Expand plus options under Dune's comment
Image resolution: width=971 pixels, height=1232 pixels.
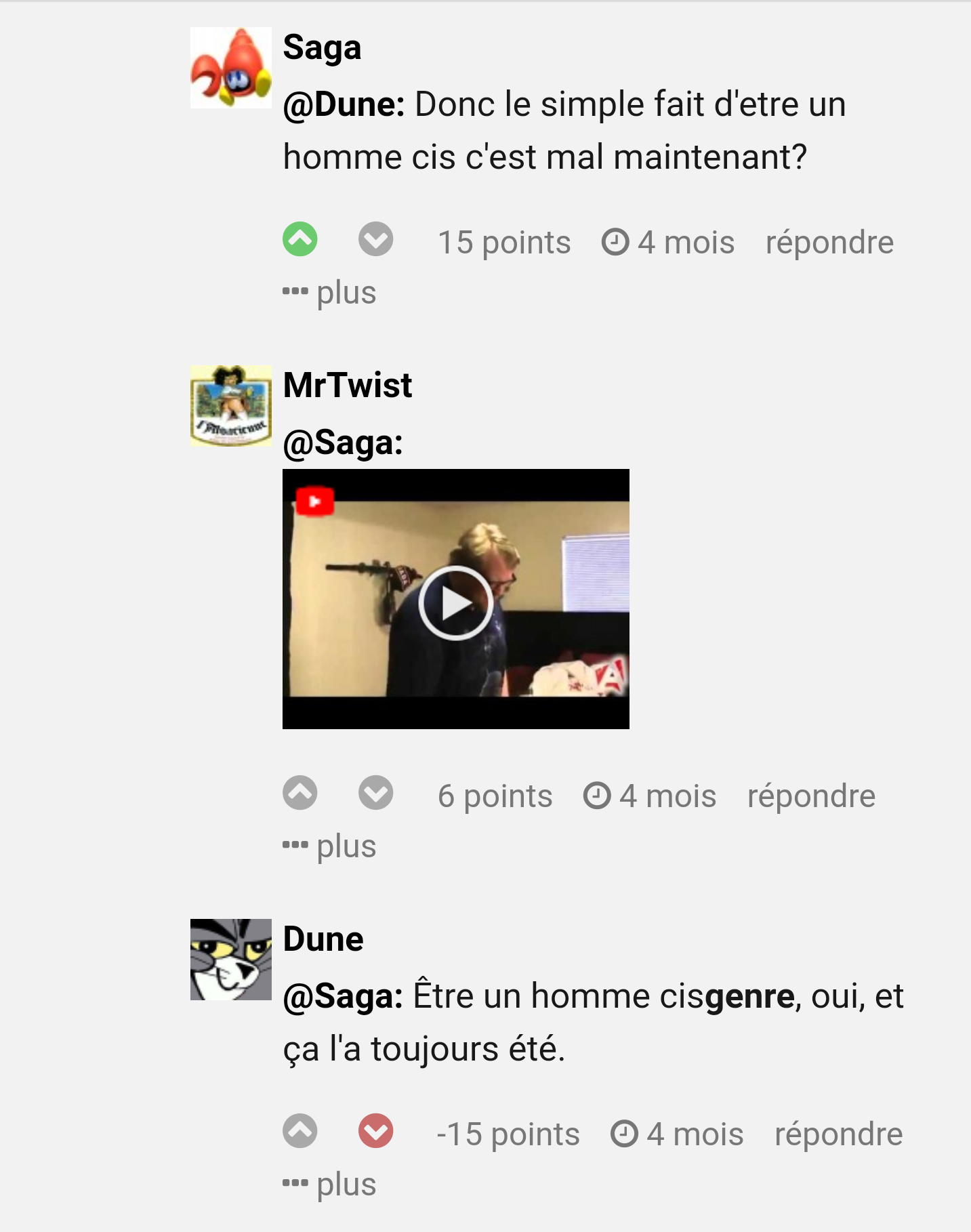tap(330, 1185)
